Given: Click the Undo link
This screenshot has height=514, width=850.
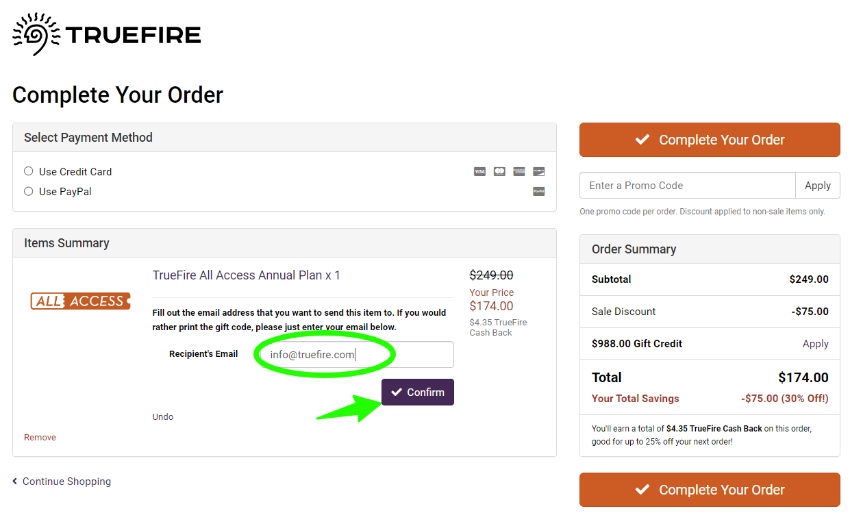Looking at the screenshot, I should [x=163, y=417].
